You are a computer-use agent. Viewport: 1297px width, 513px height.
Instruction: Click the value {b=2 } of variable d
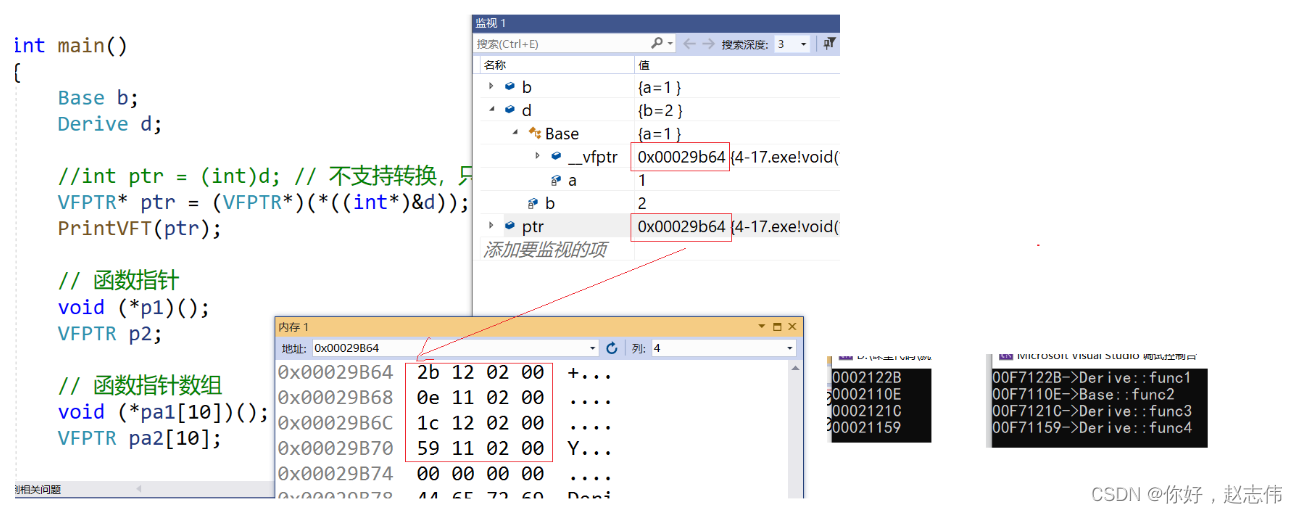(660, 110)
